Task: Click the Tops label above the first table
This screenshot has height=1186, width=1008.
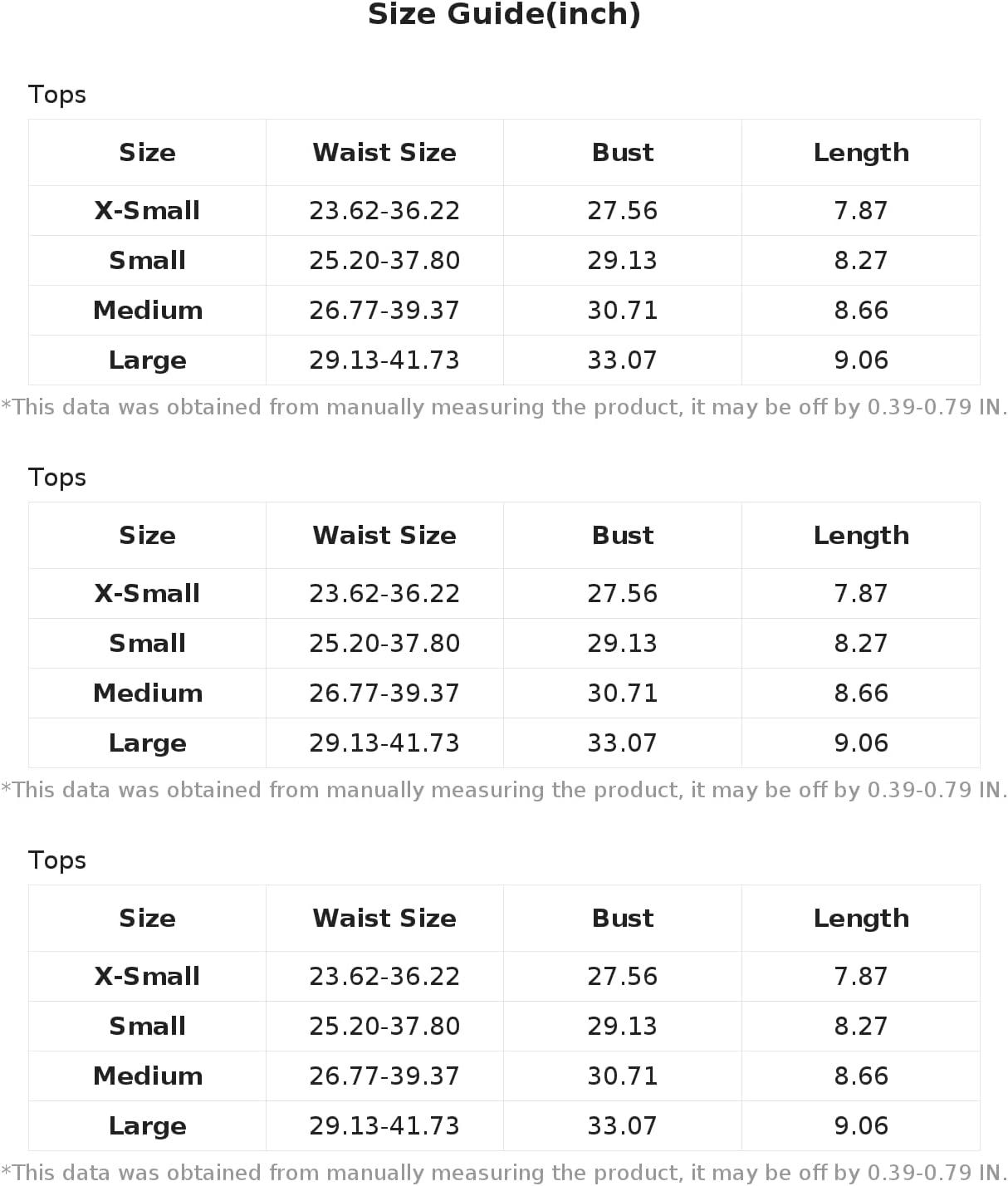Action: point(57,95)
